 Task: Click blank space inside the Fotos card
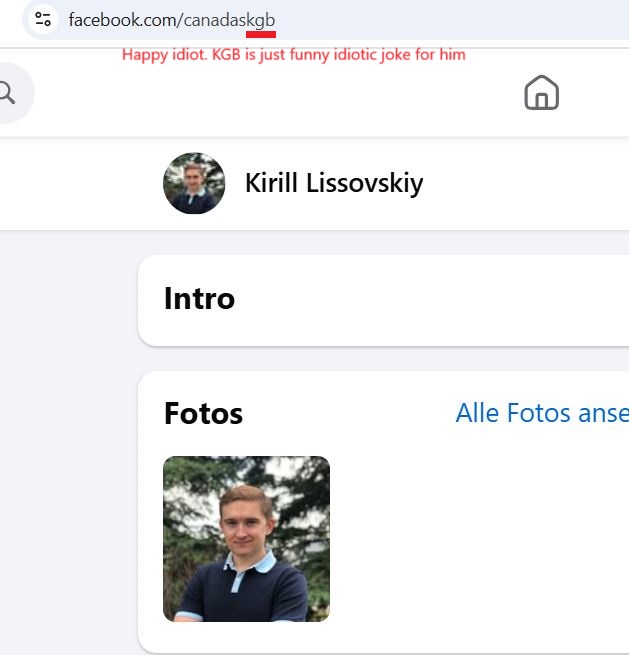(476, 539)
